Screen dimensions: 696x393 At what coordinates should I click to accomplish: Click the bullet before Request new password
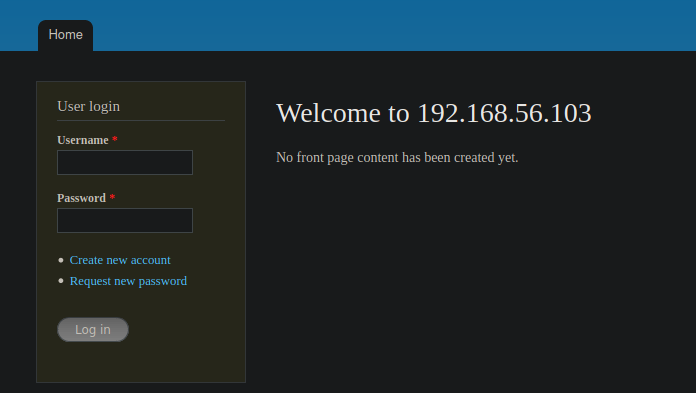(x=61, y=281)
